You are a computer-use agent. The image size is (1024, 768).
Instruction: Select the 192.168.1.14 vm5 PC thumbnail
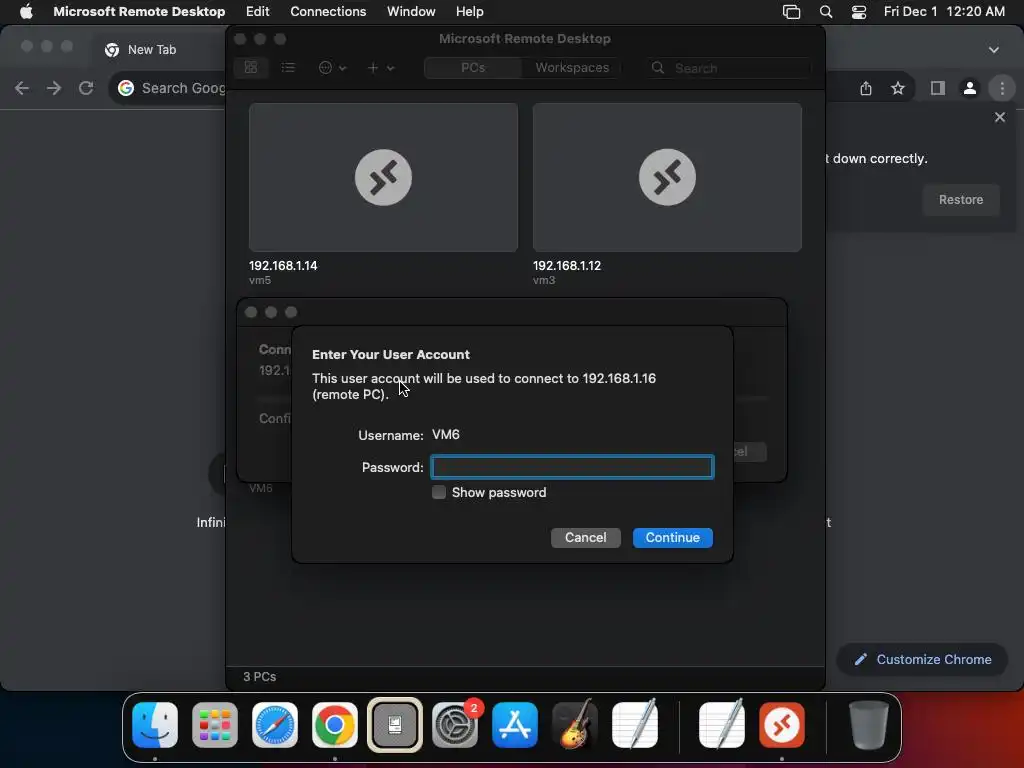tap(383, 177)
